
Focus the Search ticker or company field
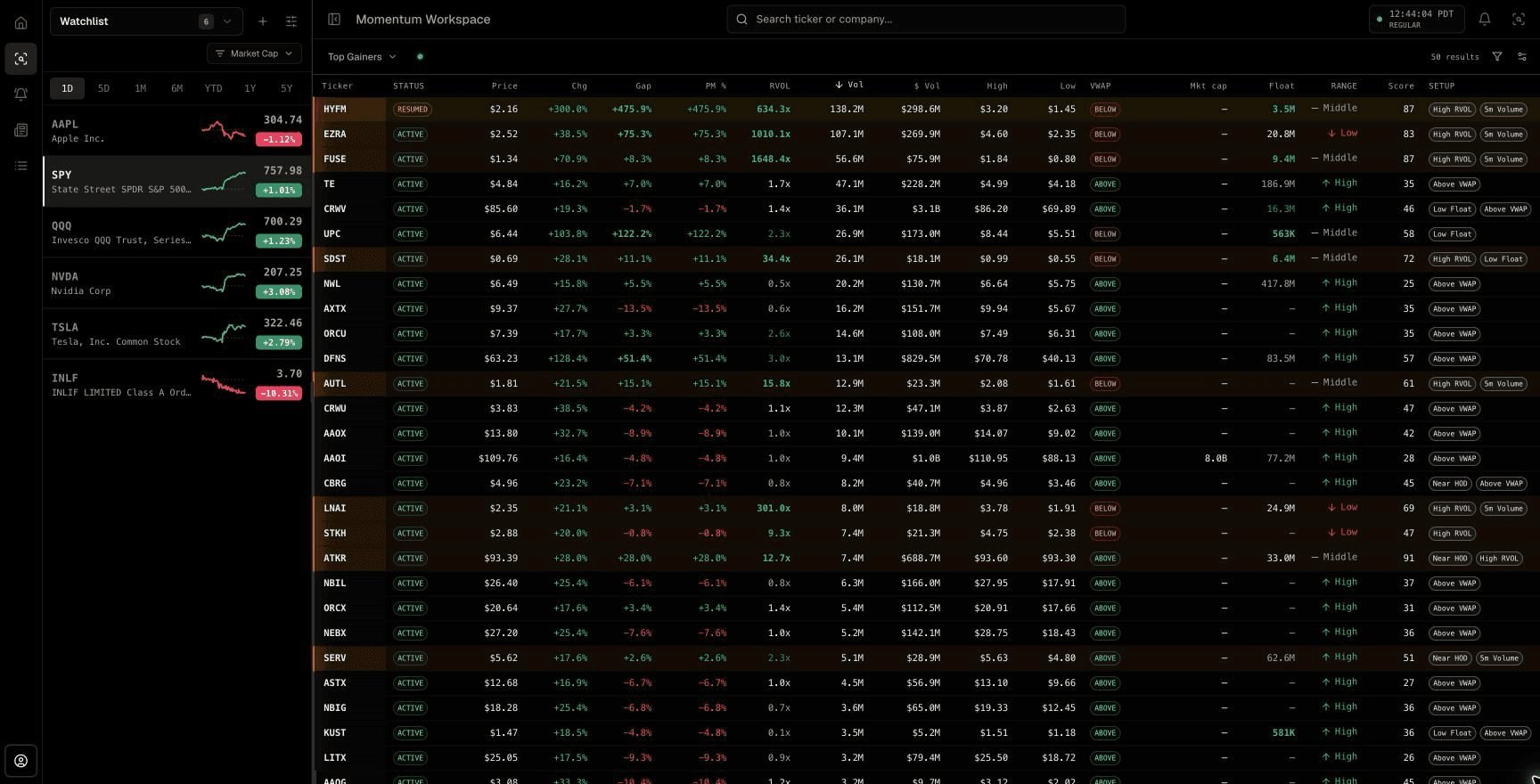[x=926, y=20]
